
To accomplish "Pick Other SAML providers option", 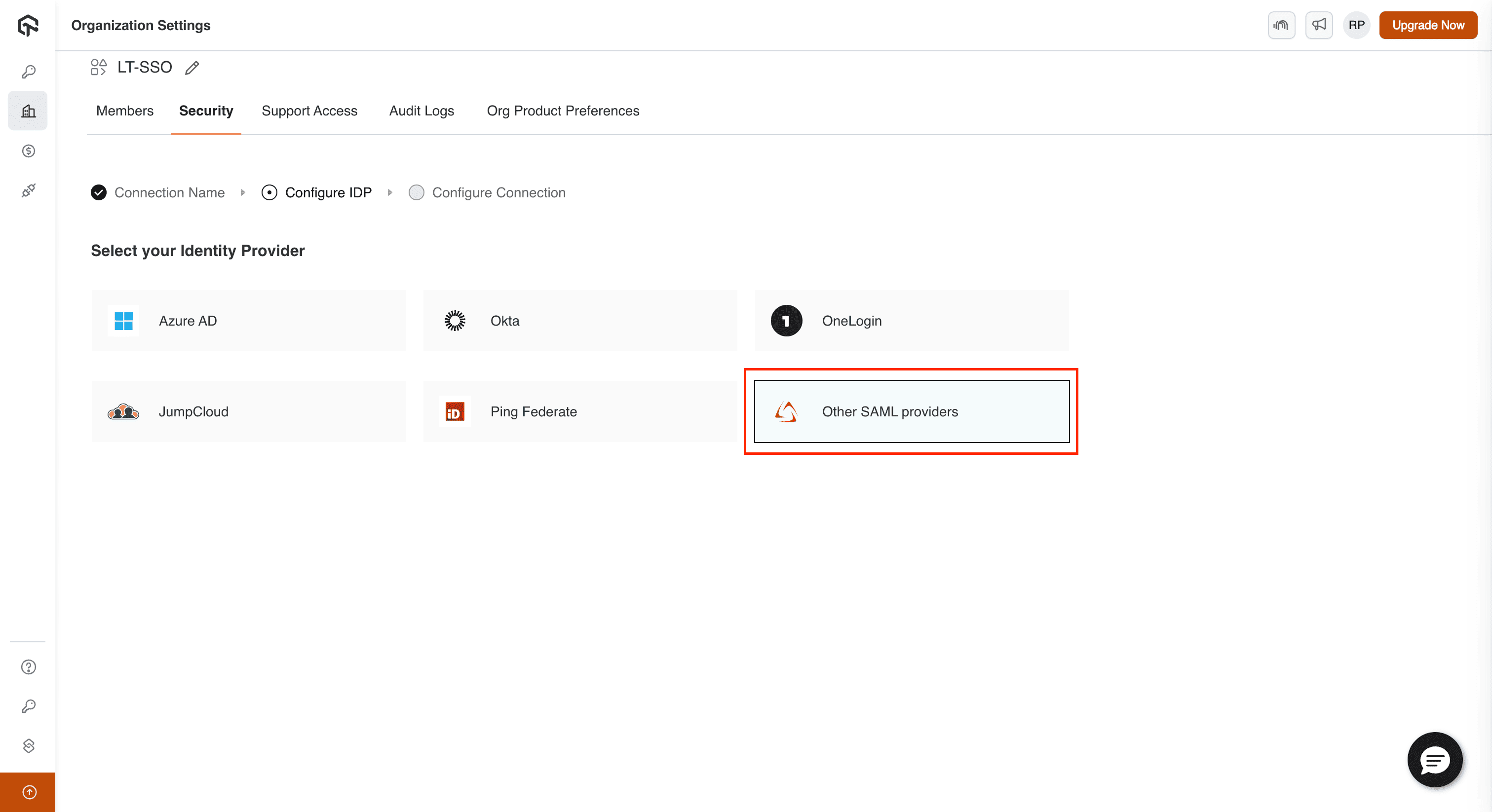I will click(911, 411).
